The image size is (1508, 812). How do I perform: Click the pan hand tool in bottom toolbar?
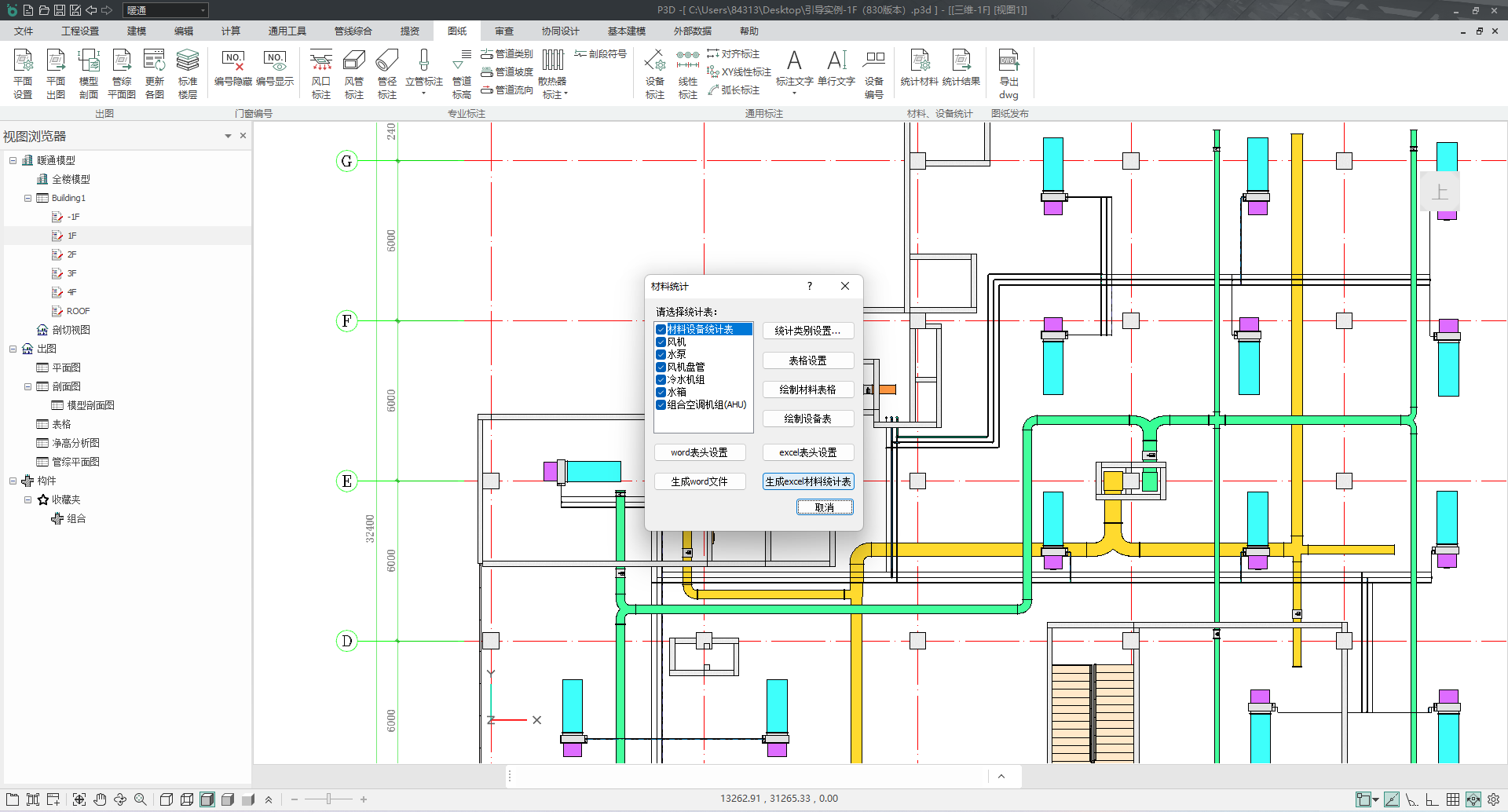tap(100, 799)
